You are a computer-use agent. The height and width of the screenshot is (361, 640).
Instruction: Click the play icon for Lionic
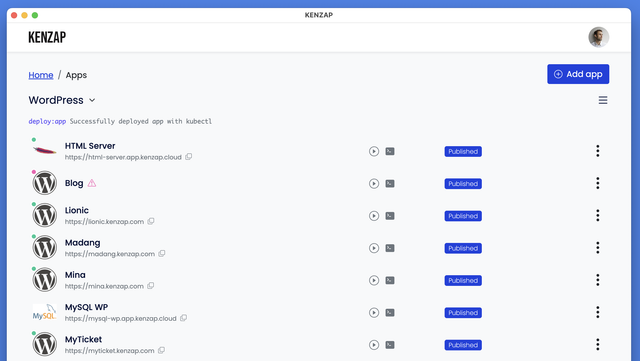click(374, 216)
